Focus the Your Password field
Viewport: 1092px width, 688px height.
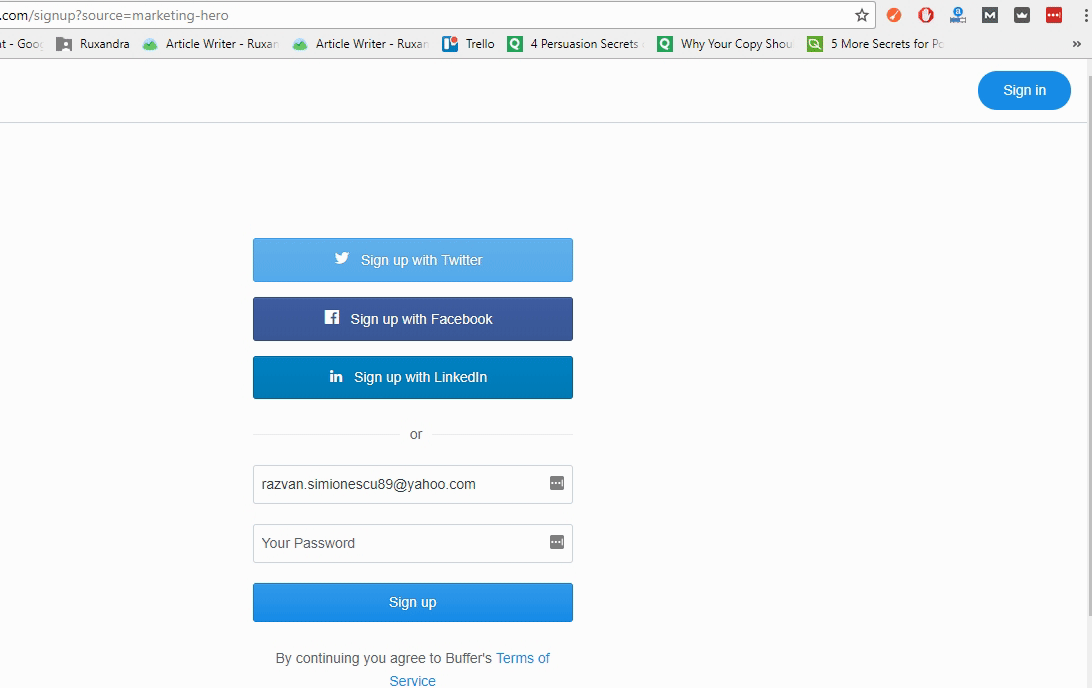point(412,543)
